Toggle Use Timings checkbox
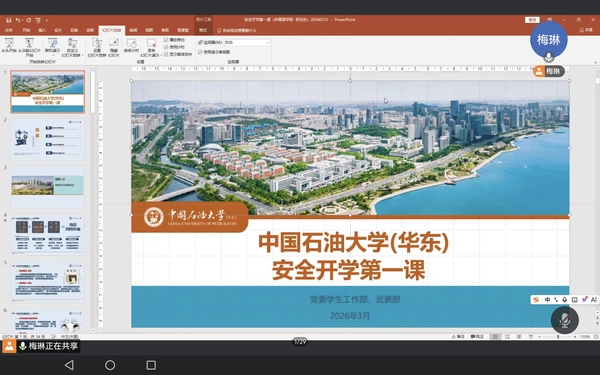This screenshot has height=375, width=600. click(166, 47)
